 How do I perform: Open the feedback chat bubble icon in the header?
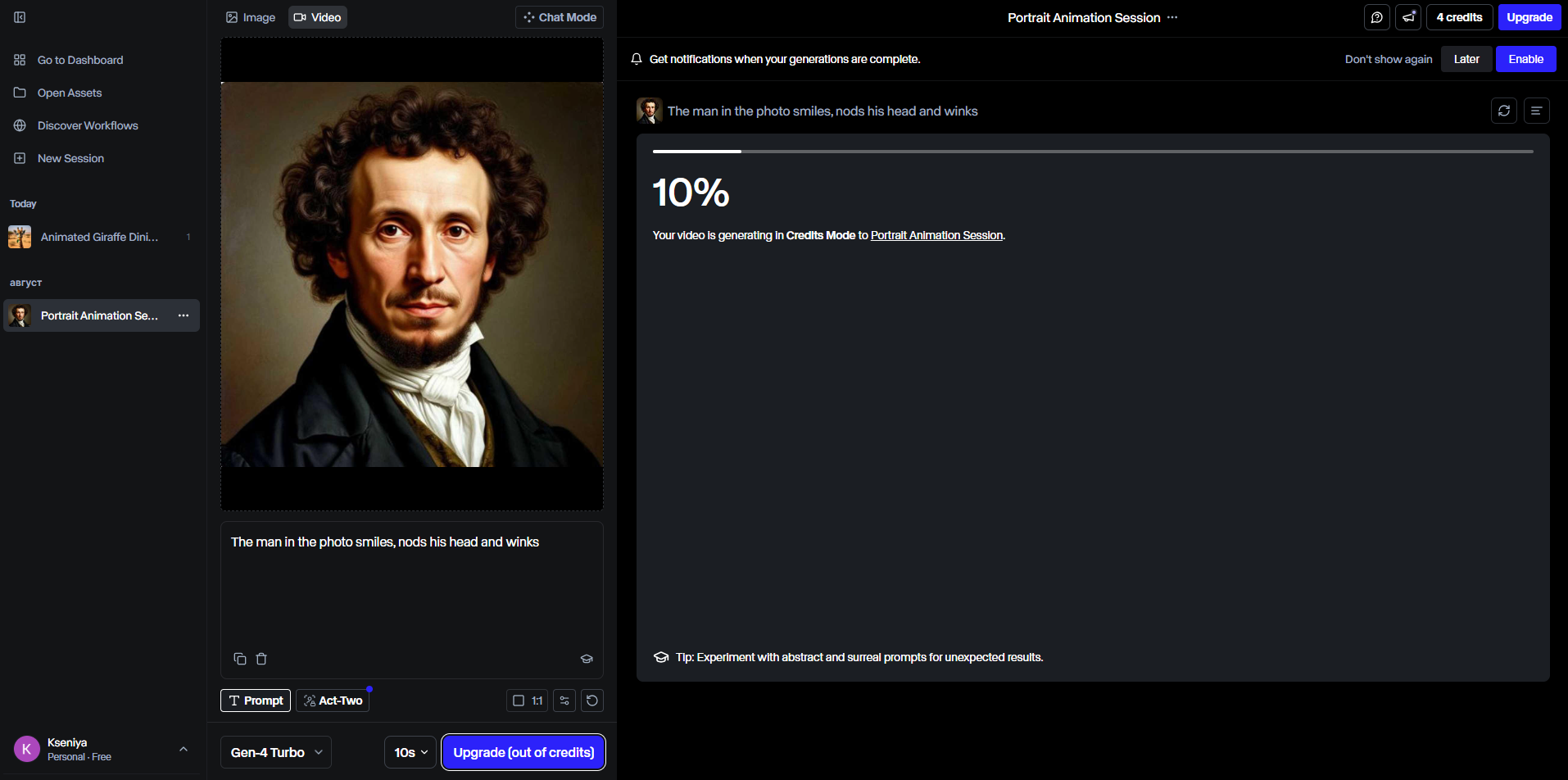click(1377, 17)
